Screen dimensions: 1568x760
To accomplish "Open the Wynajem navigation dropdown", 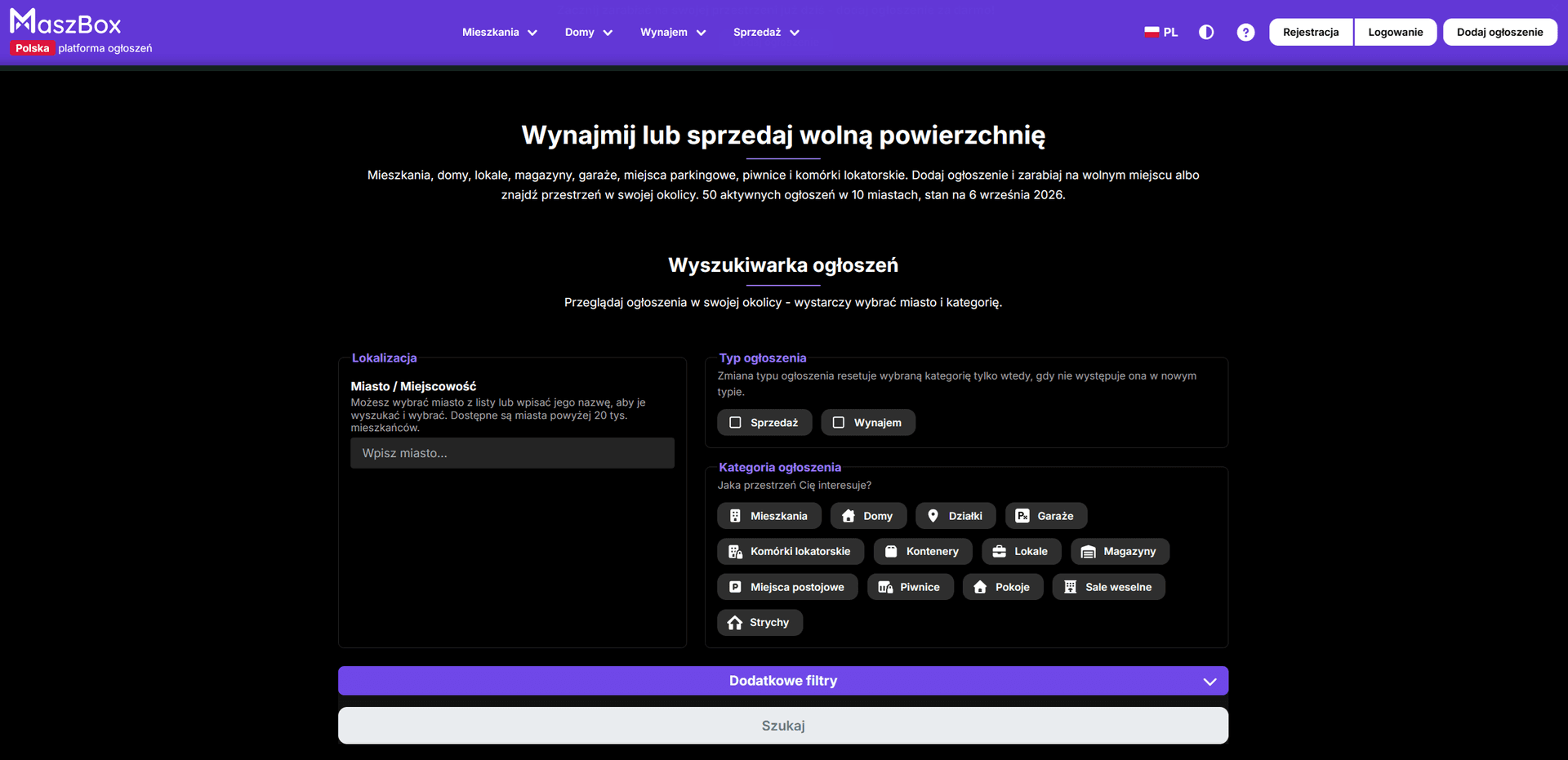I will [673, 33].
